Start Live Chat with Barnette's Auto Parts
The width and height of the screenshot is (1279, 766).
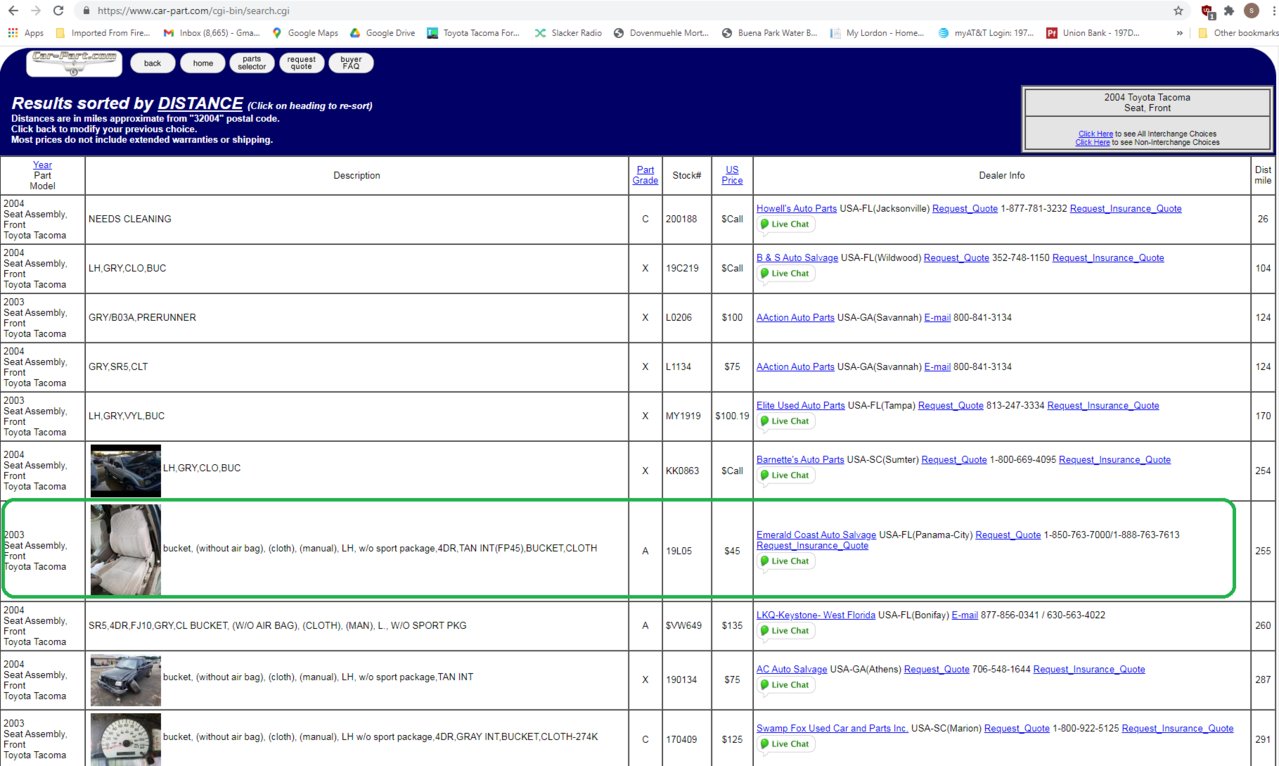point(786,476)
